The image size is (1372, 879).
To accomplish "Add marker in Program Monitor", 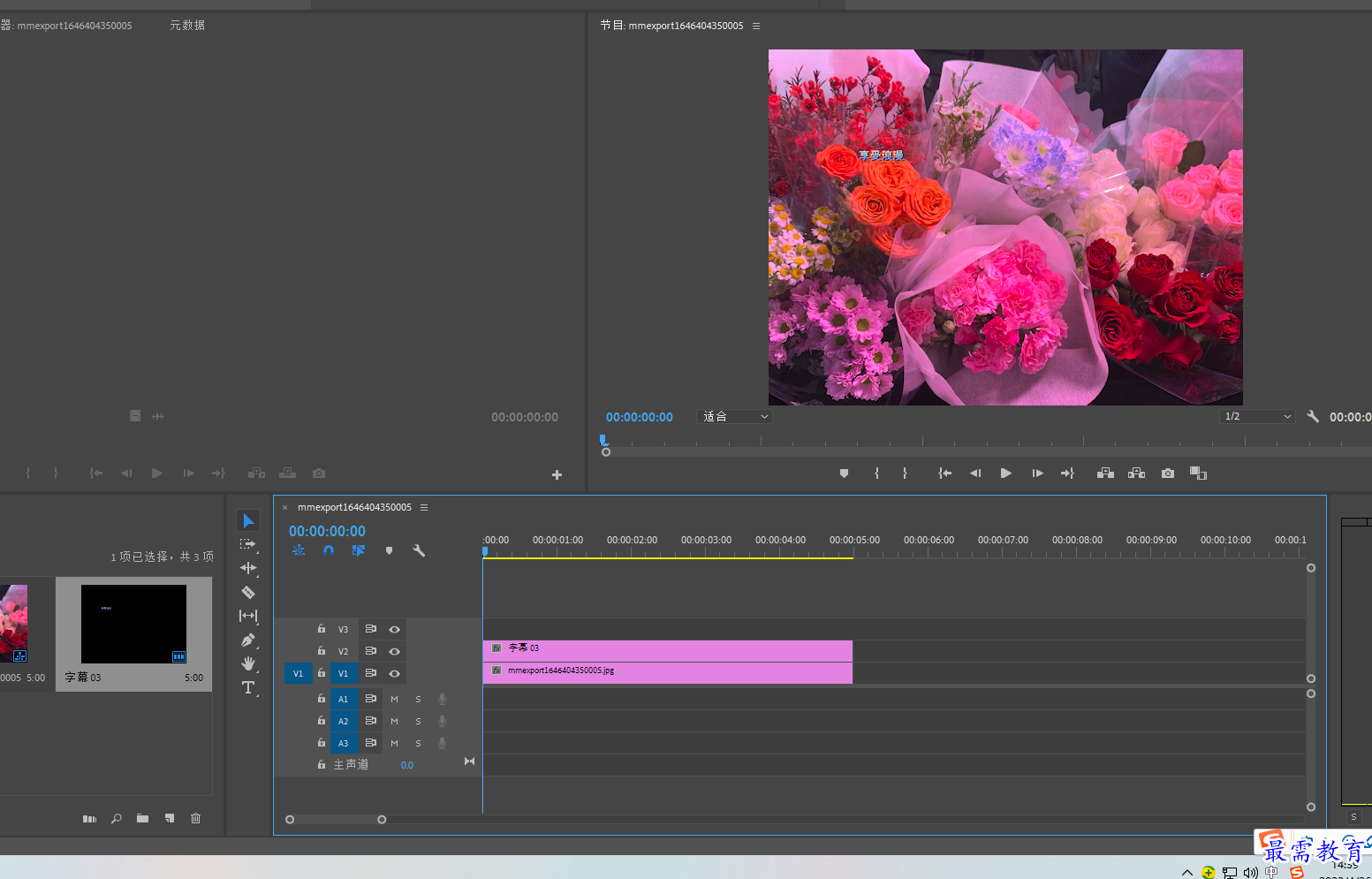I will (x=844, y=474).
